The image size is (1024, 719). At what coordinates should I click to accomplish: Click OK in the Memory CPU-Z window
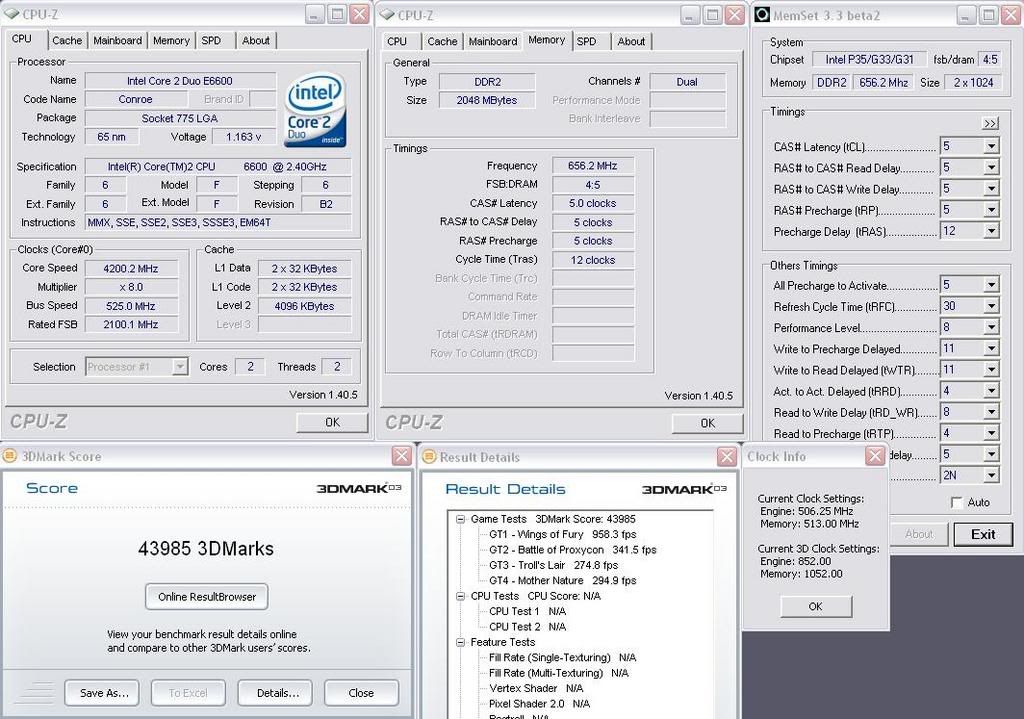coord(708,423)
